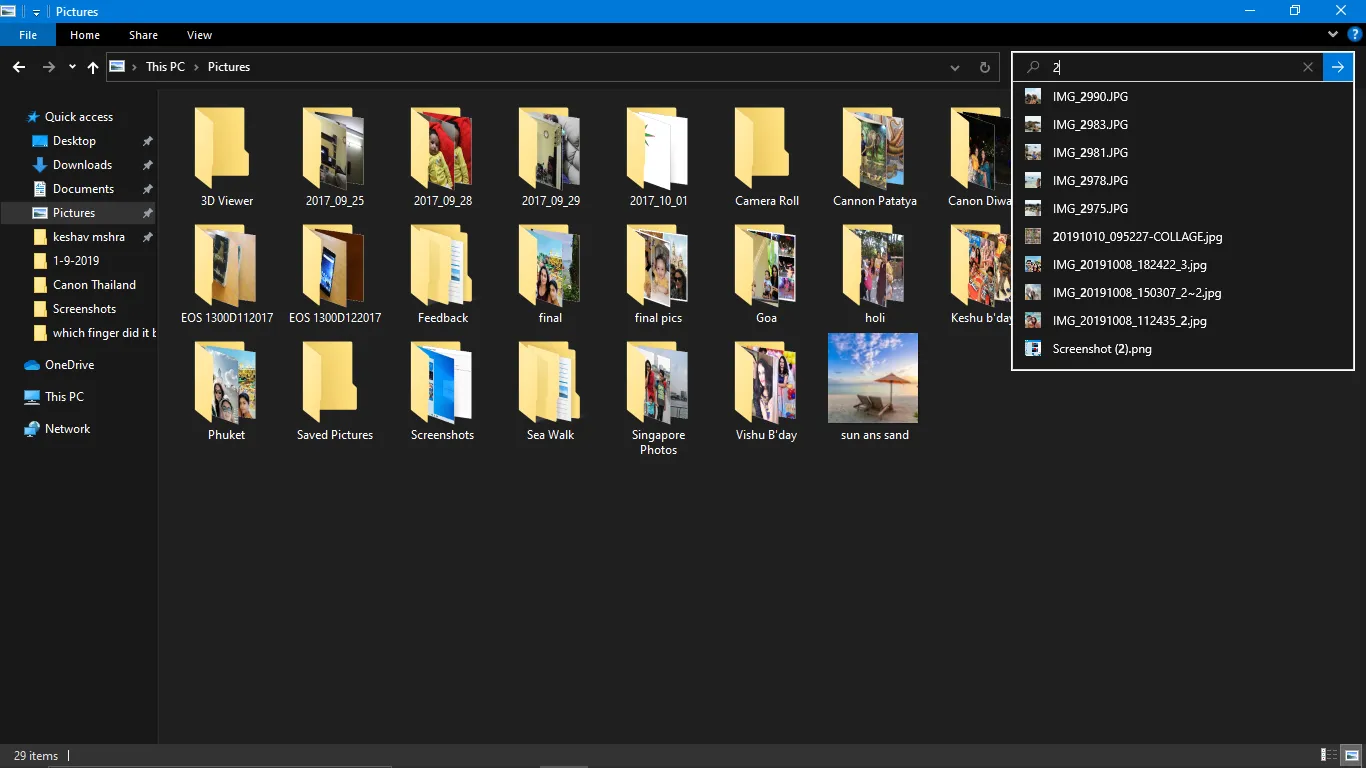Switch to Large icons view layout
The image size is (1366, 768).
click(x=1351, y=755)
